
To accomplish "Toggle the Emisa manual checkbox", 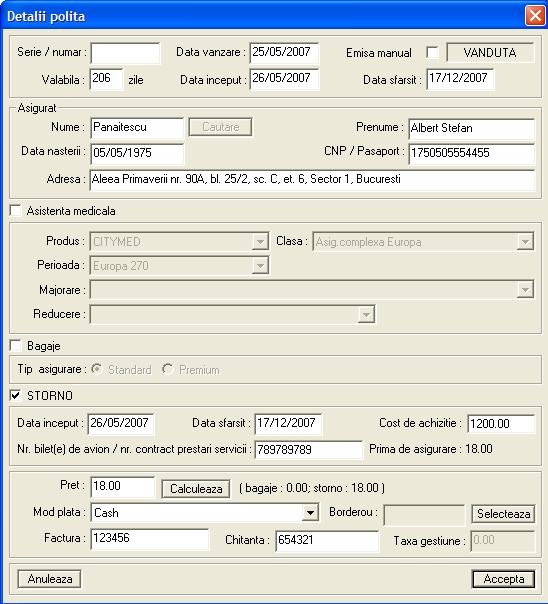I will tap(432, 52).
